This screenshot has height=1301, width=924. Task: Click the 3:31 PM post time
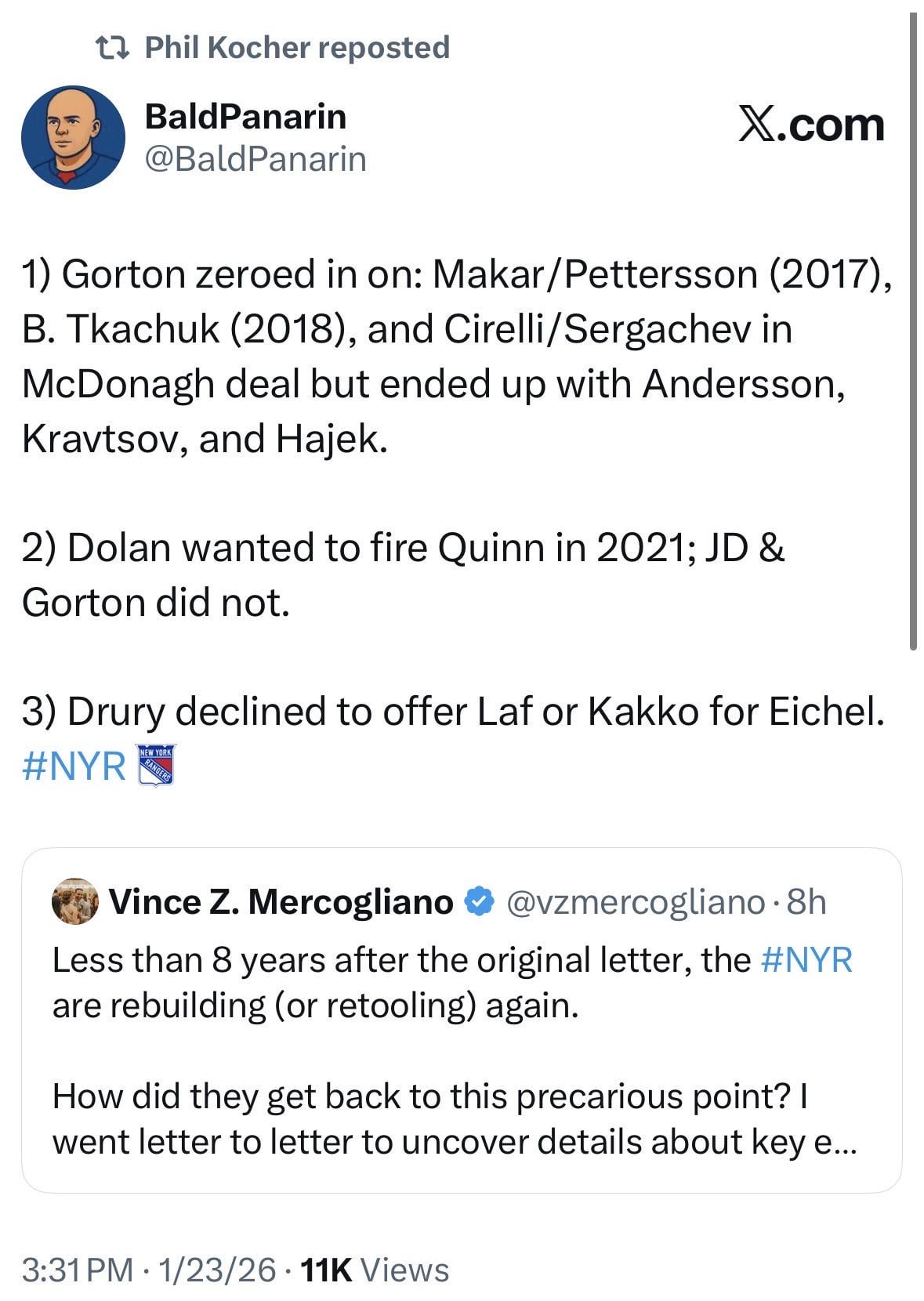[78, 1270]
